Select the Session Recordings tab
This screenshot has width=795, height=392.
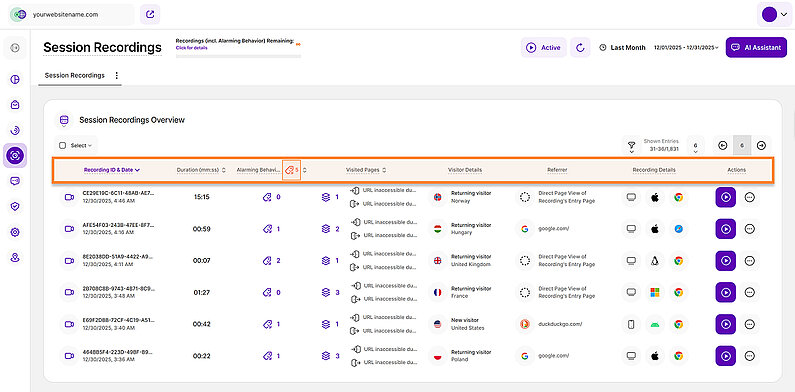(x=75, y=76)
